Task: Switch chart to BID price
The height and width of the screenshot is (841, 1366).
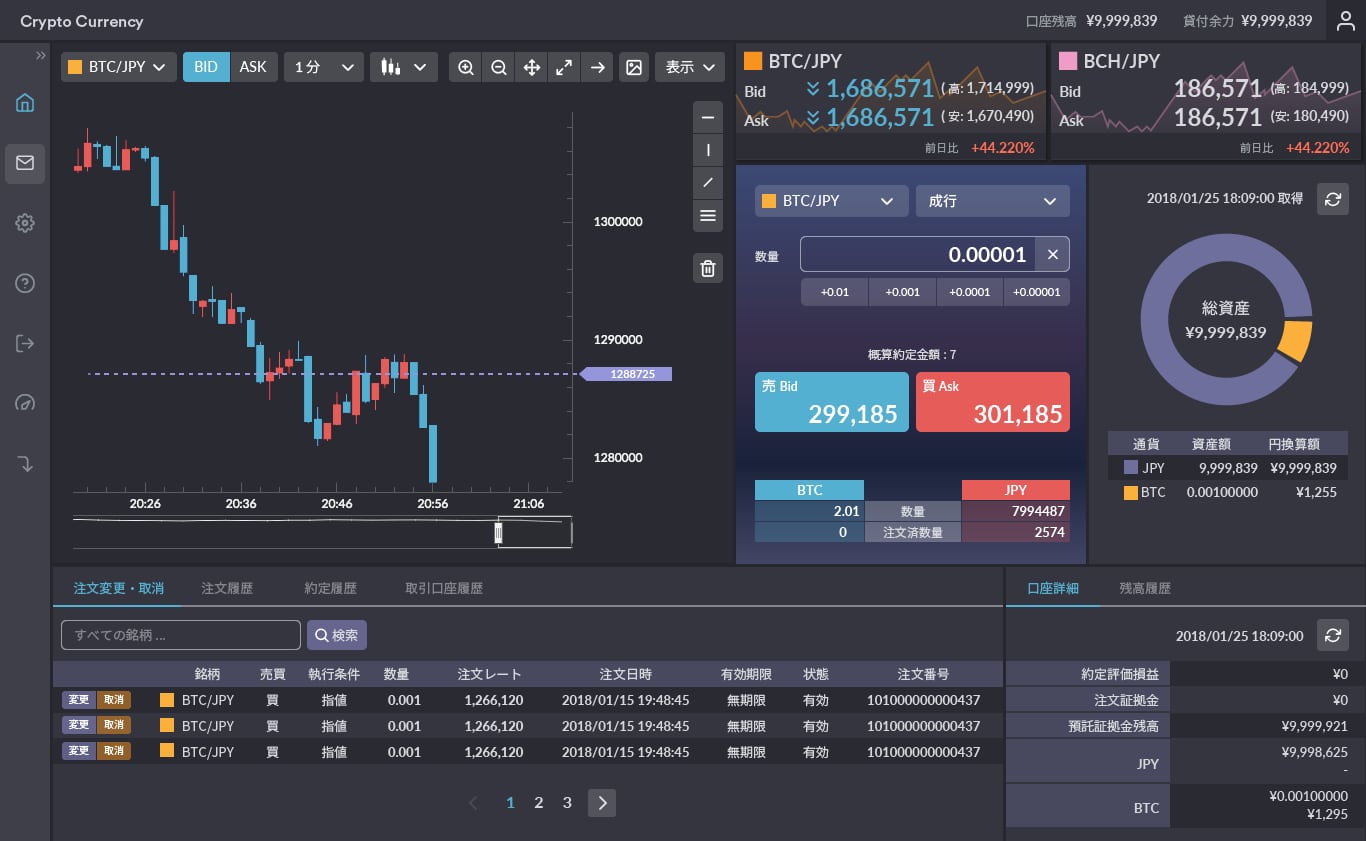Action: [206, 67]
